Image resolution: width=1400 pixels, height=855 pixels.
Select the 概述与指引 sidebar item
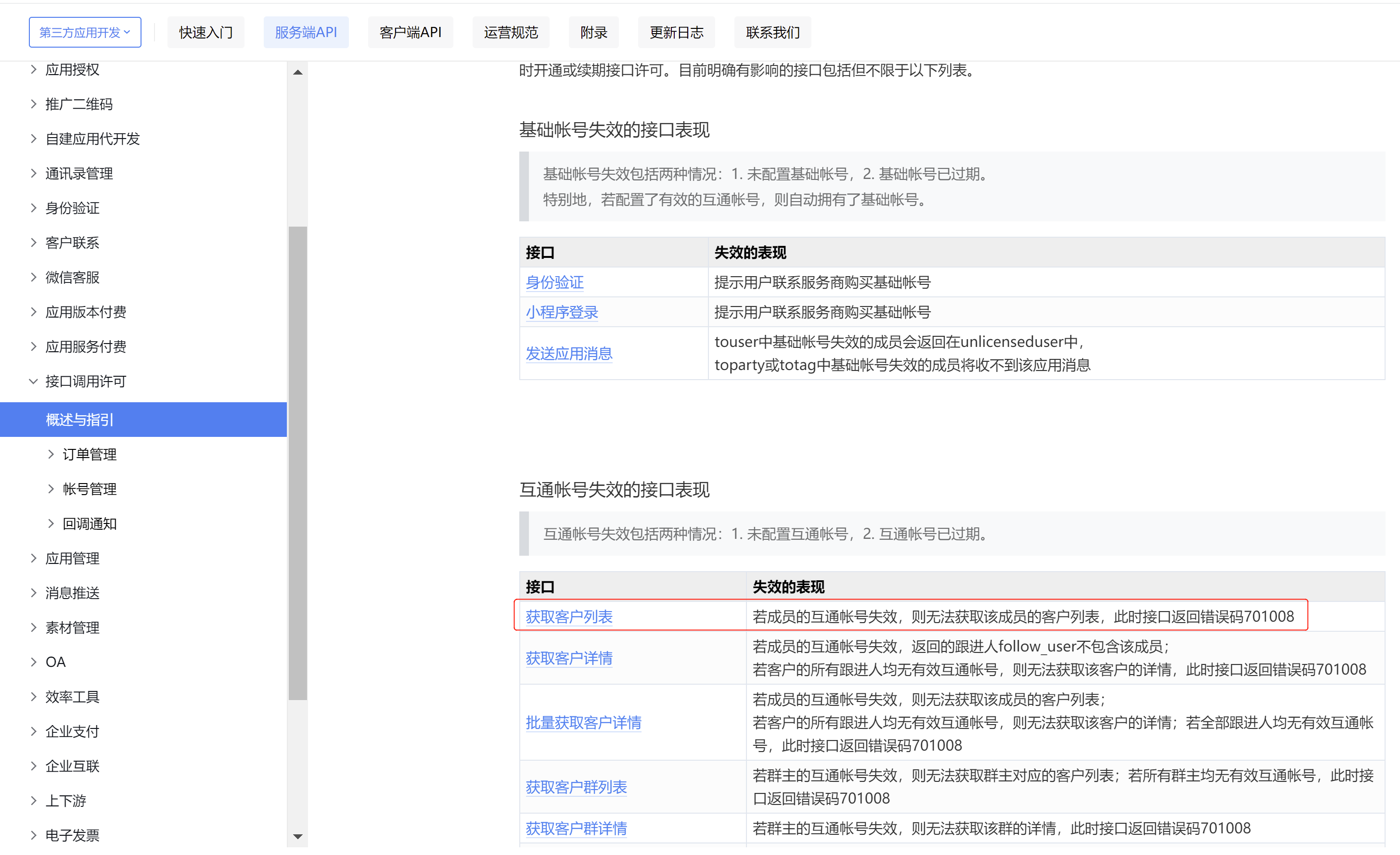tap(79, 419)
